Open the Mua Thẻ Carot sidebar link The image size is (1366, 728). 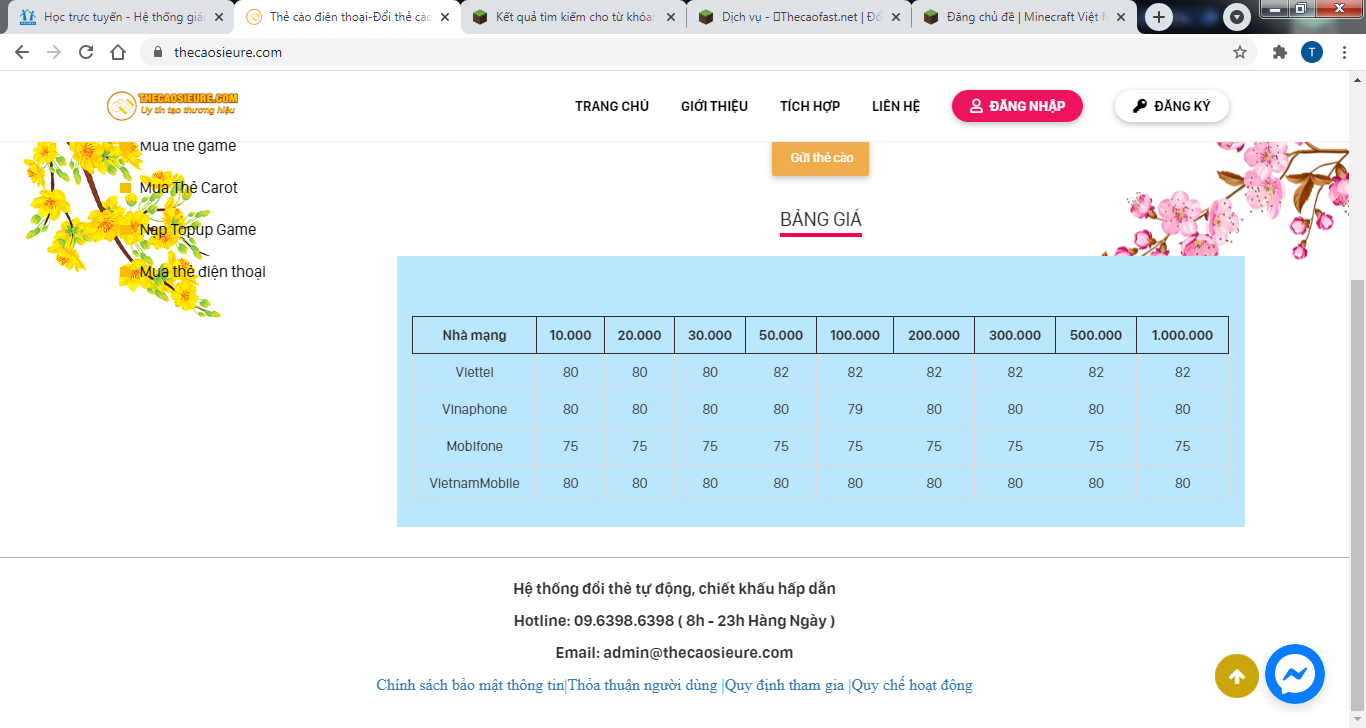point(189,187)
